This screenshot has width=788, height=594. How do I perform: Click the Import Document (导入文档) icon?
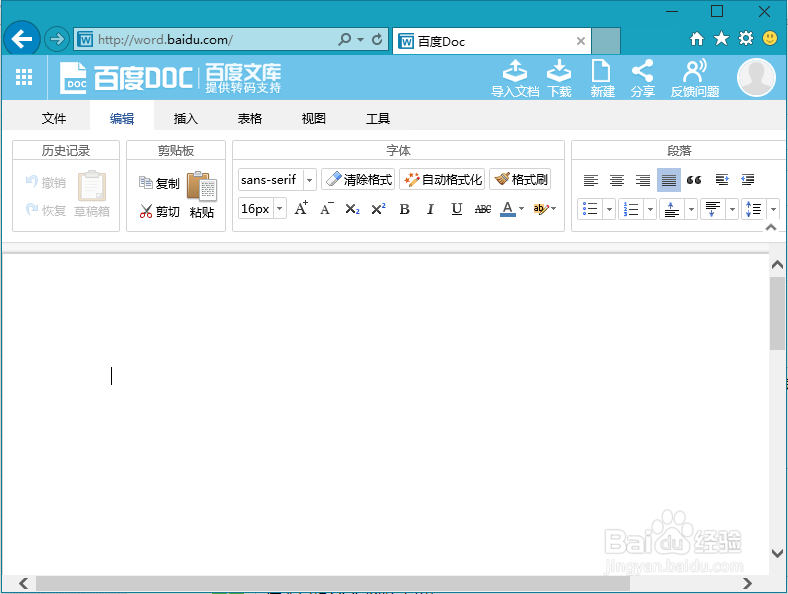click(x=515, y=78)
